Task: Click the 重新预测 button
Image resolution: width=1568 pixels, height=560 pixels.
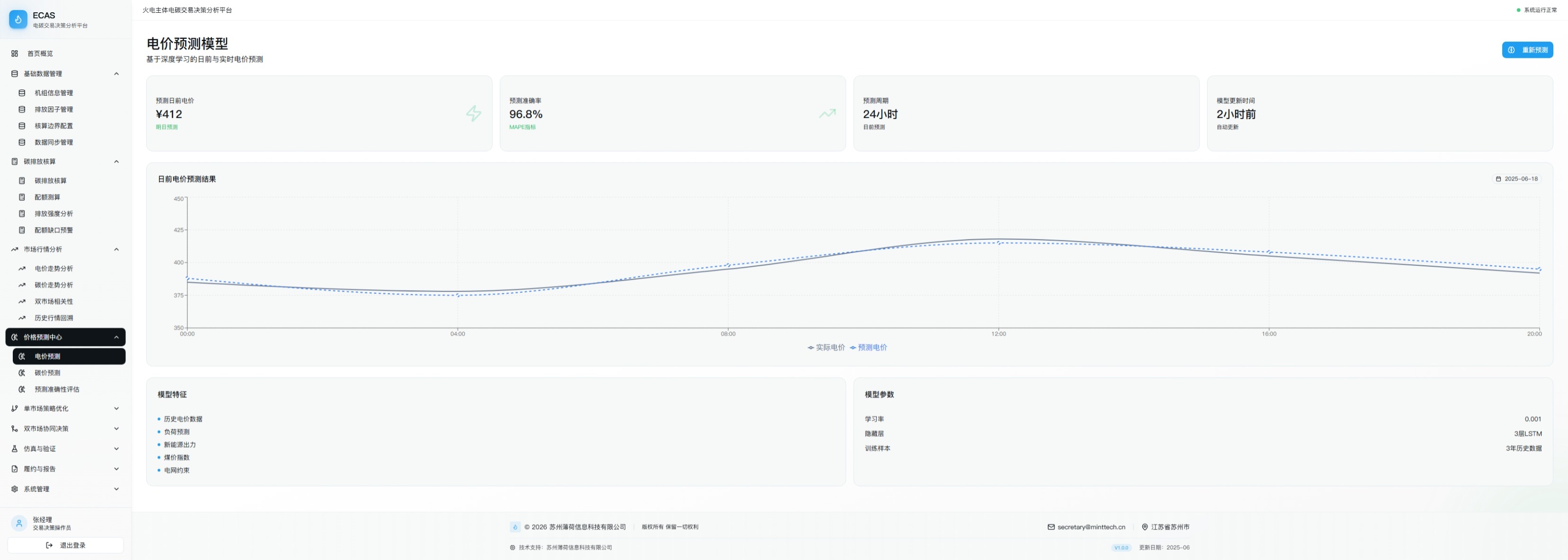Action: [1527, 50]
